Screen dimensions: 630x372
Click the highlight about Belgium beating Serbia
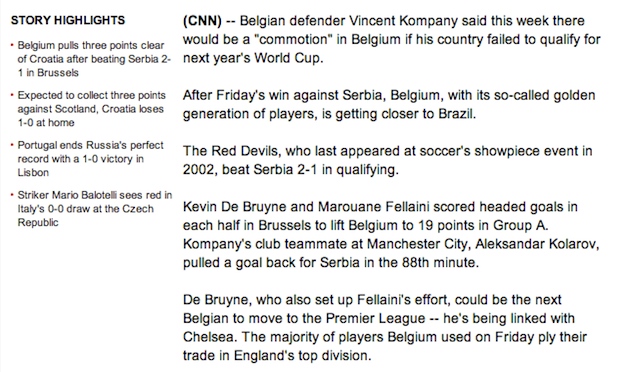[94, 59]
